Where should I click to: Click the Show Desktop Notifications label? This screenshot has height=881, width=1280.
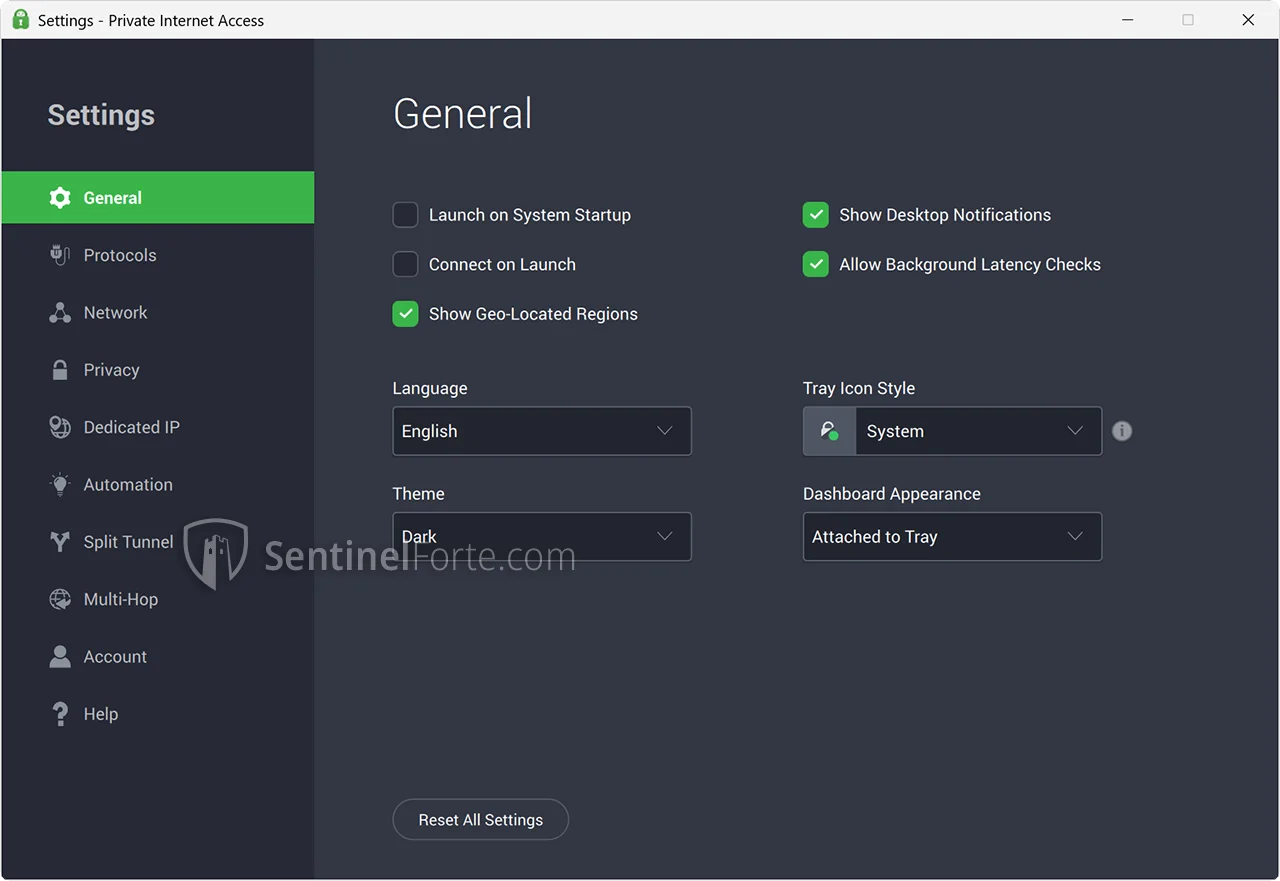[x=945, y=215]
